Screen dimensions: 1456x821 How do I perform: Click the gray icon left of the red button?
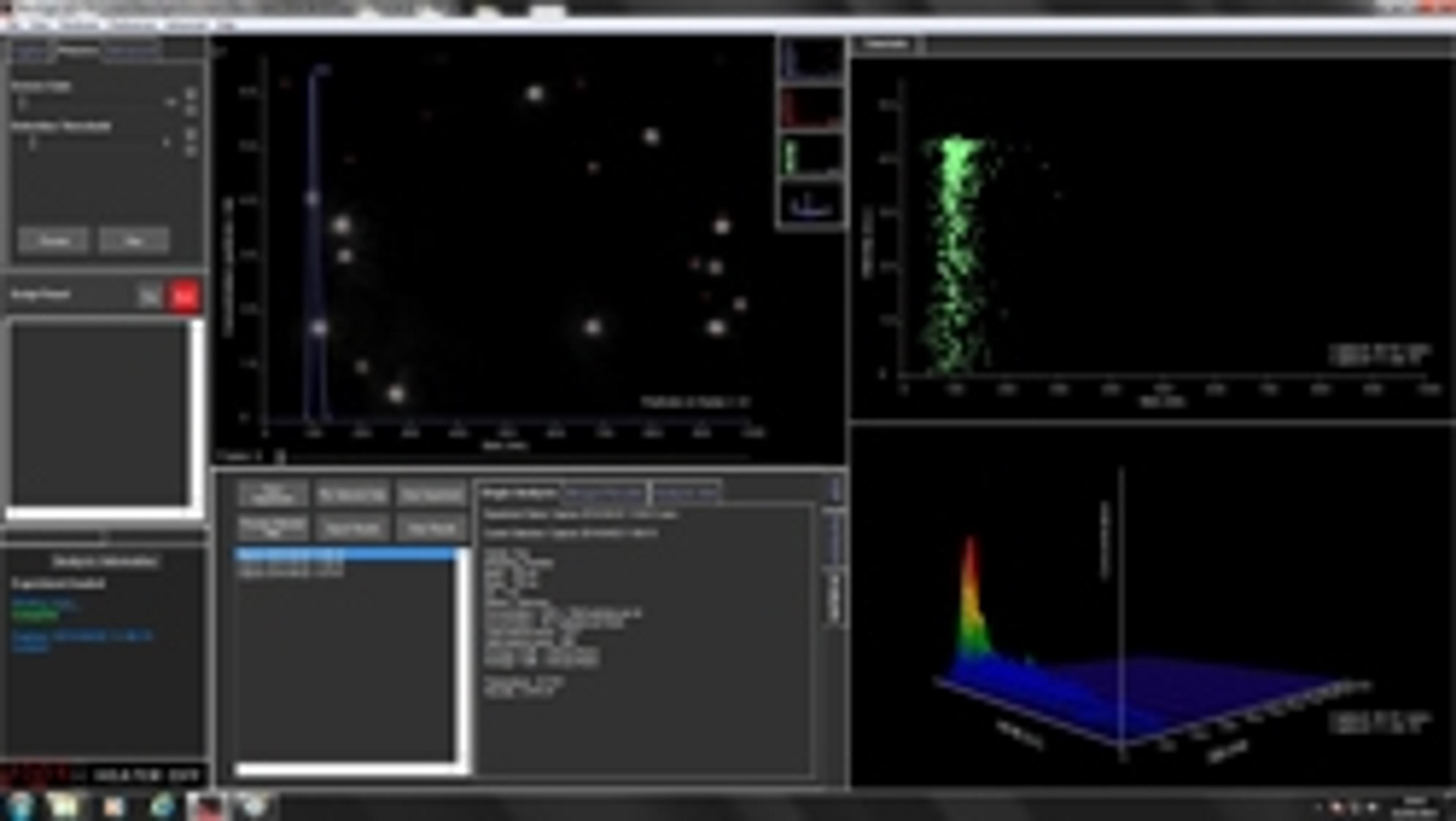click(150, 296)
